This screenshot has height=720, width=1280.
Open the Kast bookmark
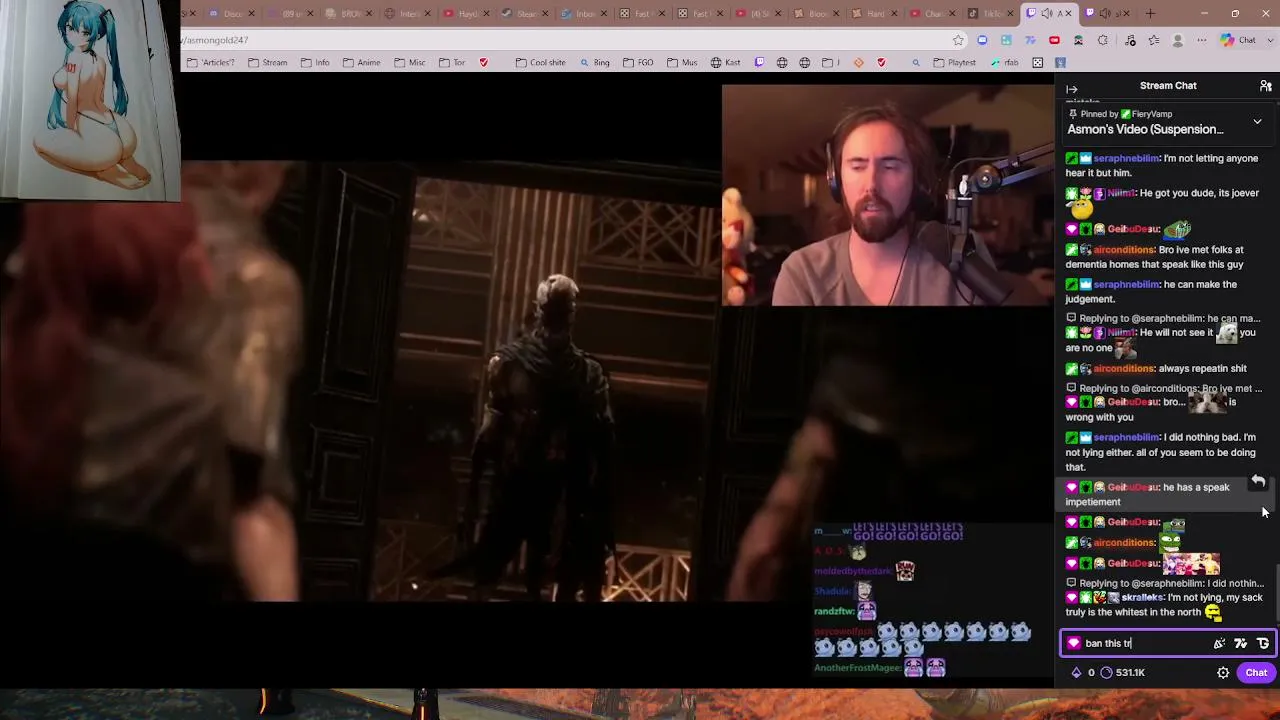(x=726, y=63)
